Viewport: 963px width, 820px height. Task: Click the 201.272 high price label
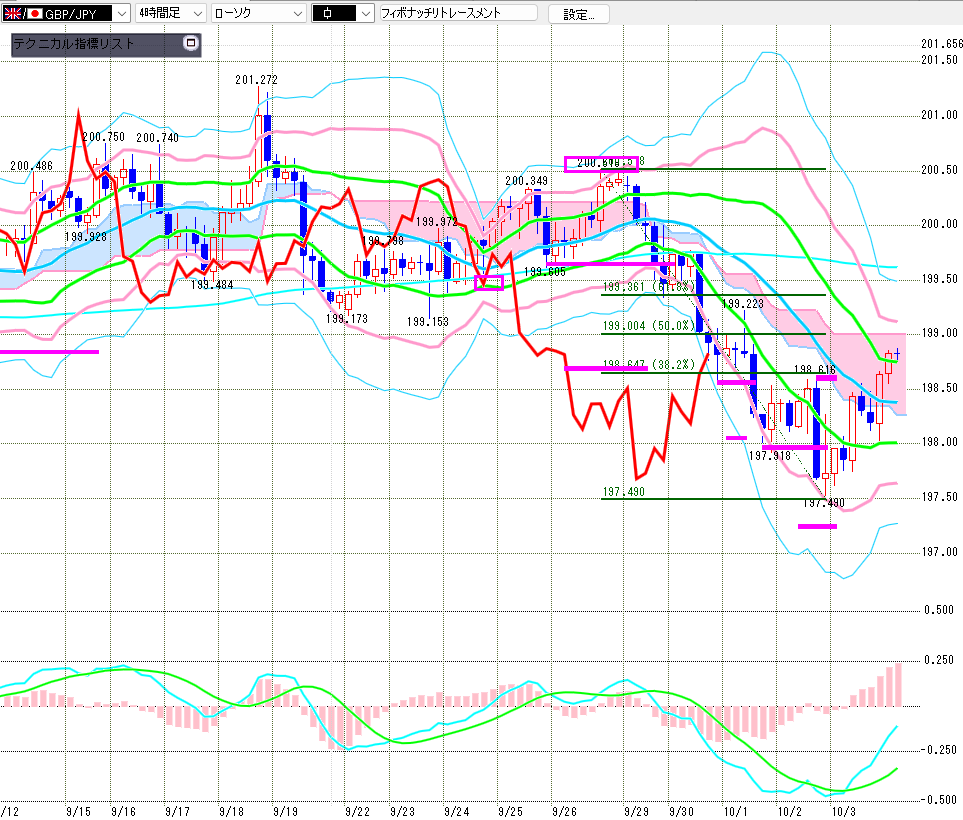[256, 80]
